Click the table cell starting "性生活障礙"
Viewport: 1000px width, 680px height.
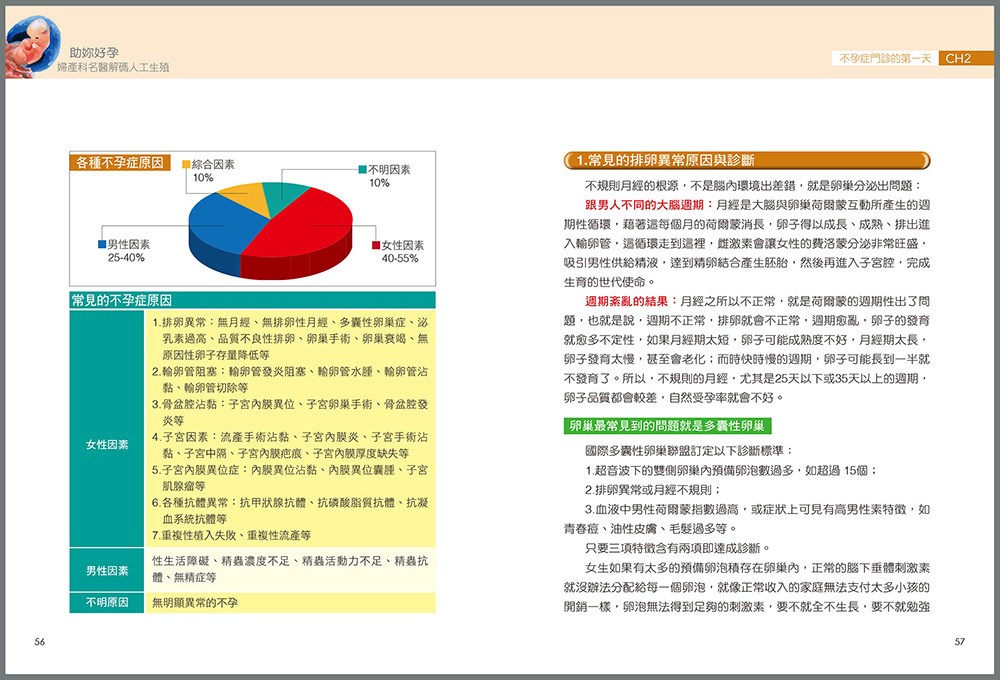click(x=290, y=569)
